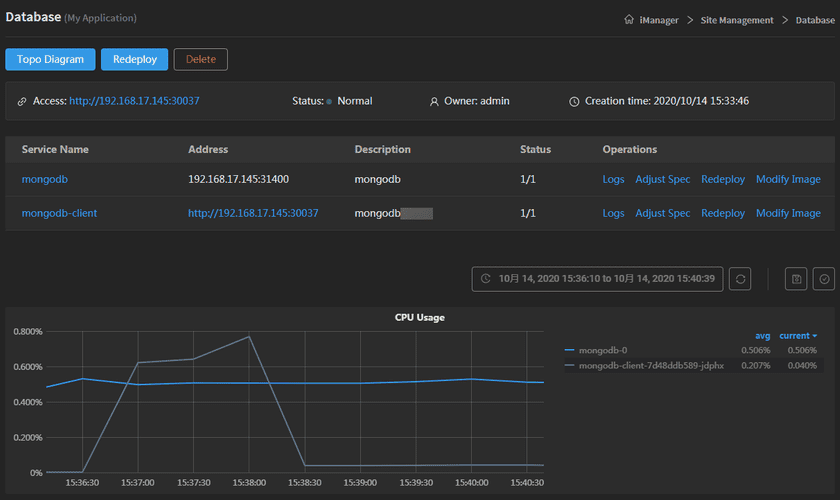The width and height of the screenshot is (840, 500).
Task: Click Modify Image for mongodb-client
Action: click(788, 213)
